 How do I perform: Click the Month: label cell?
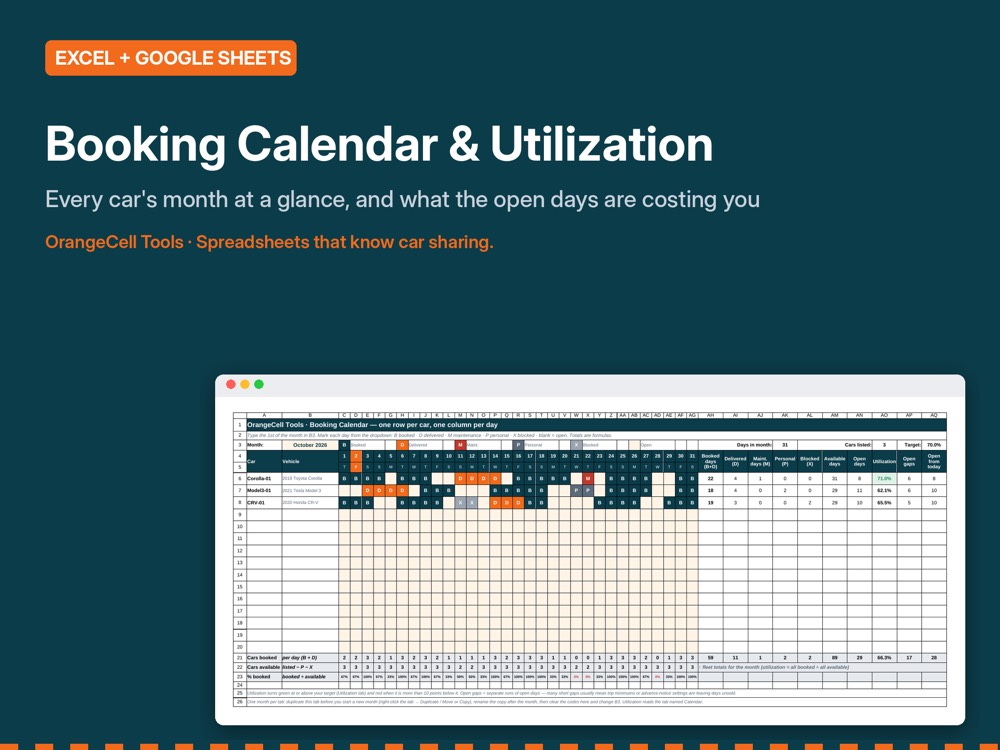tap(264, 445)
